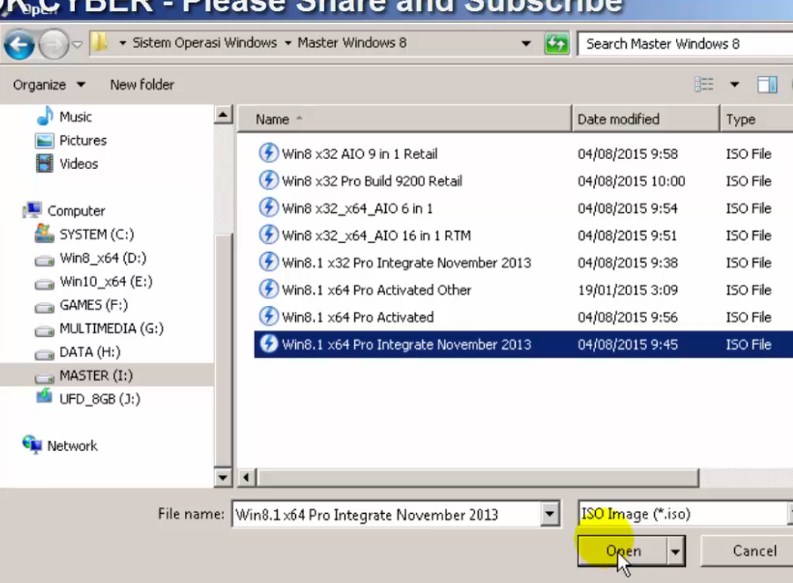This screenshot has height=583, width=793.
Task: Click ISO icon of Win8 x32_x64_AIO 6 in 1
Action: tap(269, 207)
